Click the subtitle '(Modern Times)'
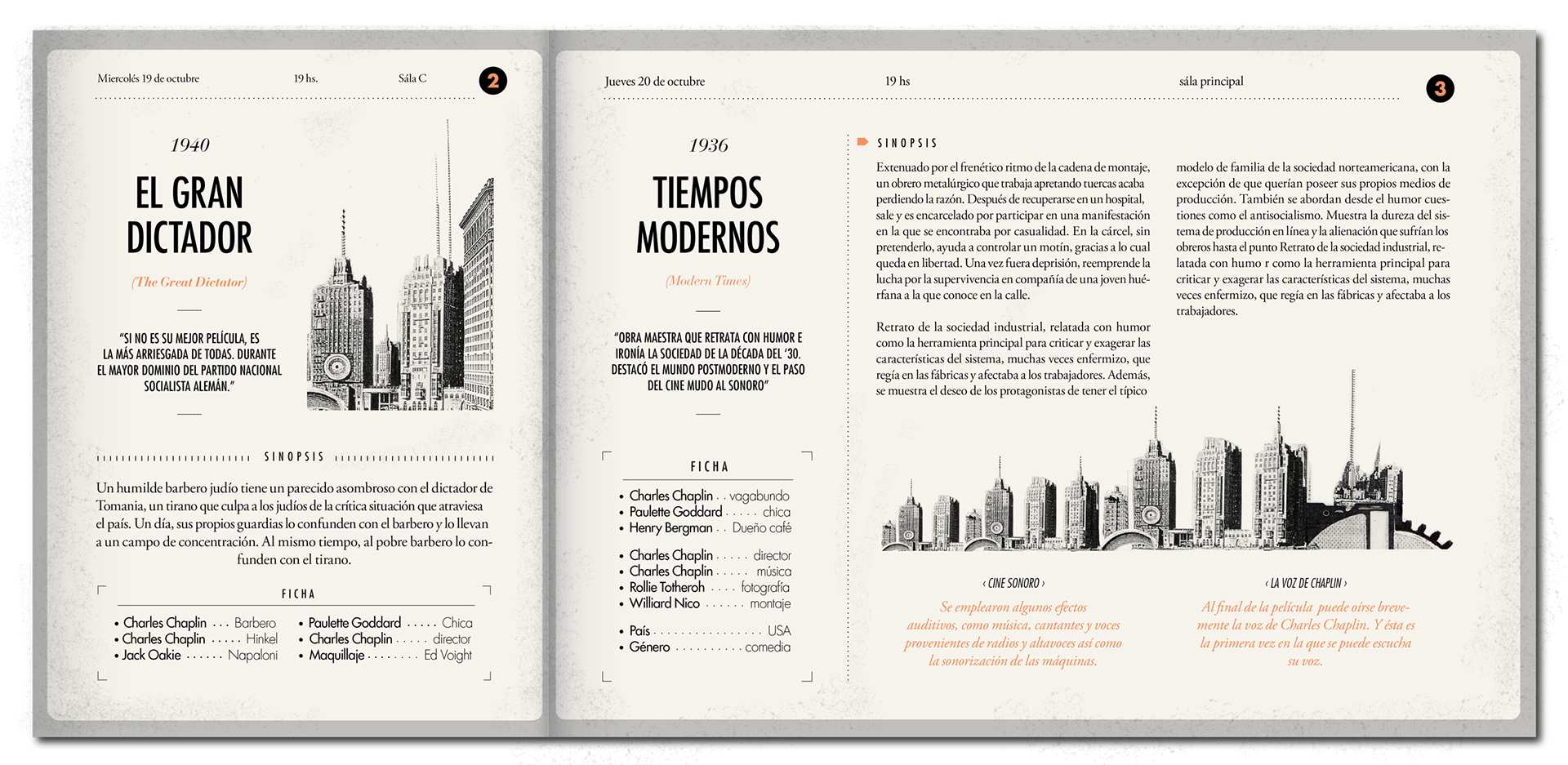This screenshot has width=1568, height=765. point(708,281)
